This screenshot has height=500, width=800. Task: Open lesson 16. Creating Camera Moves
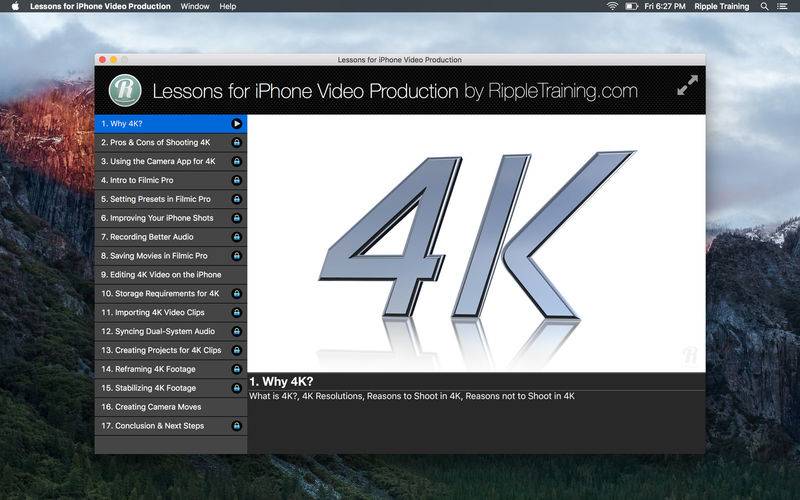[x=170, y=407]
